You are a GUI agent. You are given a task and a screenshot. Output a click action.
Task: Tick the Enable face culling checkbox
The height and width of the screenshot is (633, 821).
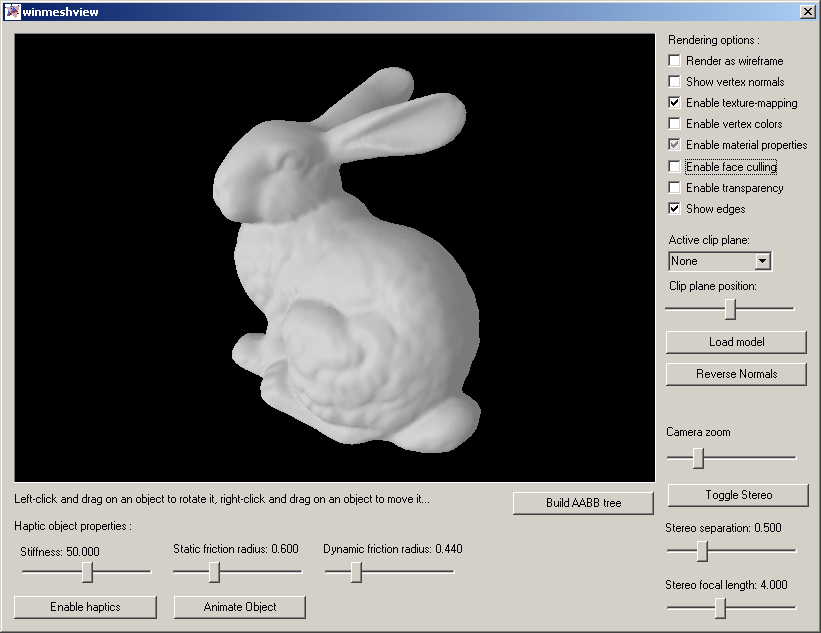coord(675,167)
